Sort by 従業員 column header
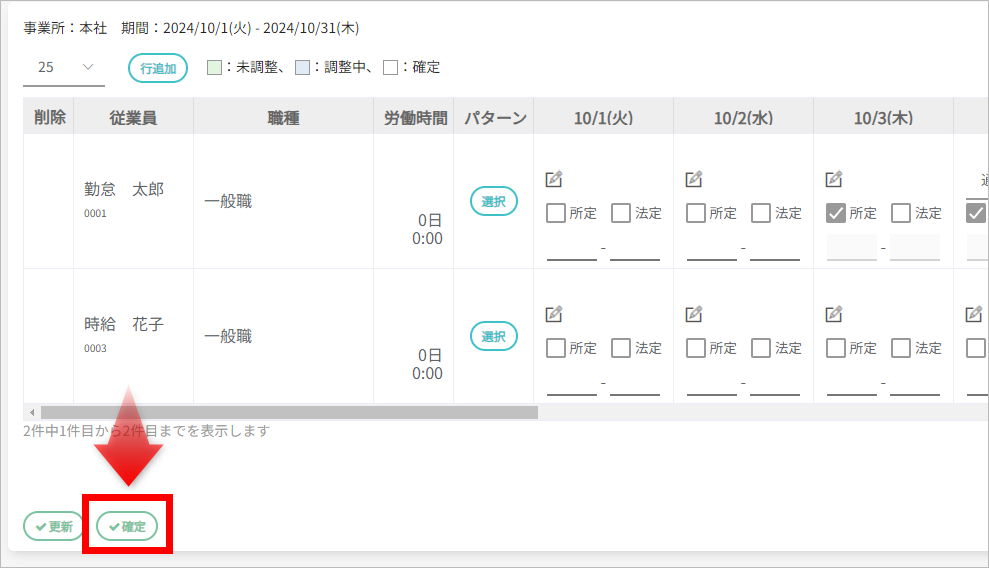 click(133, 118)
